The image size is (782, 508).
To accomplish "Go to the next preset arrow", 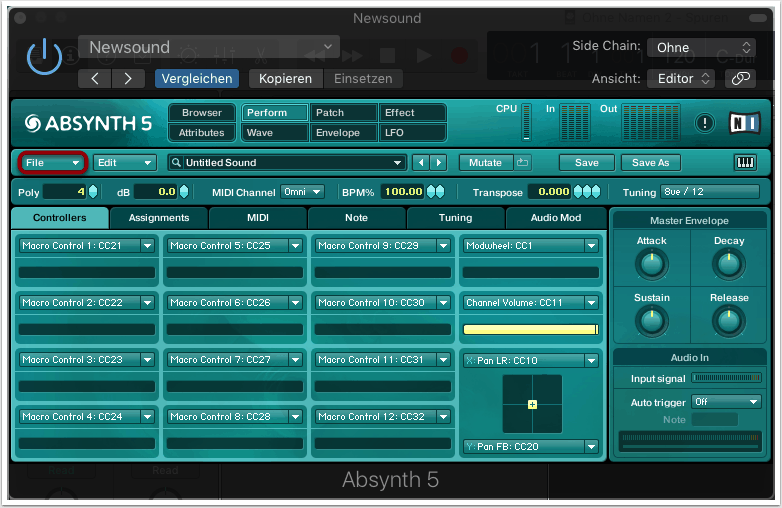I will (x=438, y=162).
